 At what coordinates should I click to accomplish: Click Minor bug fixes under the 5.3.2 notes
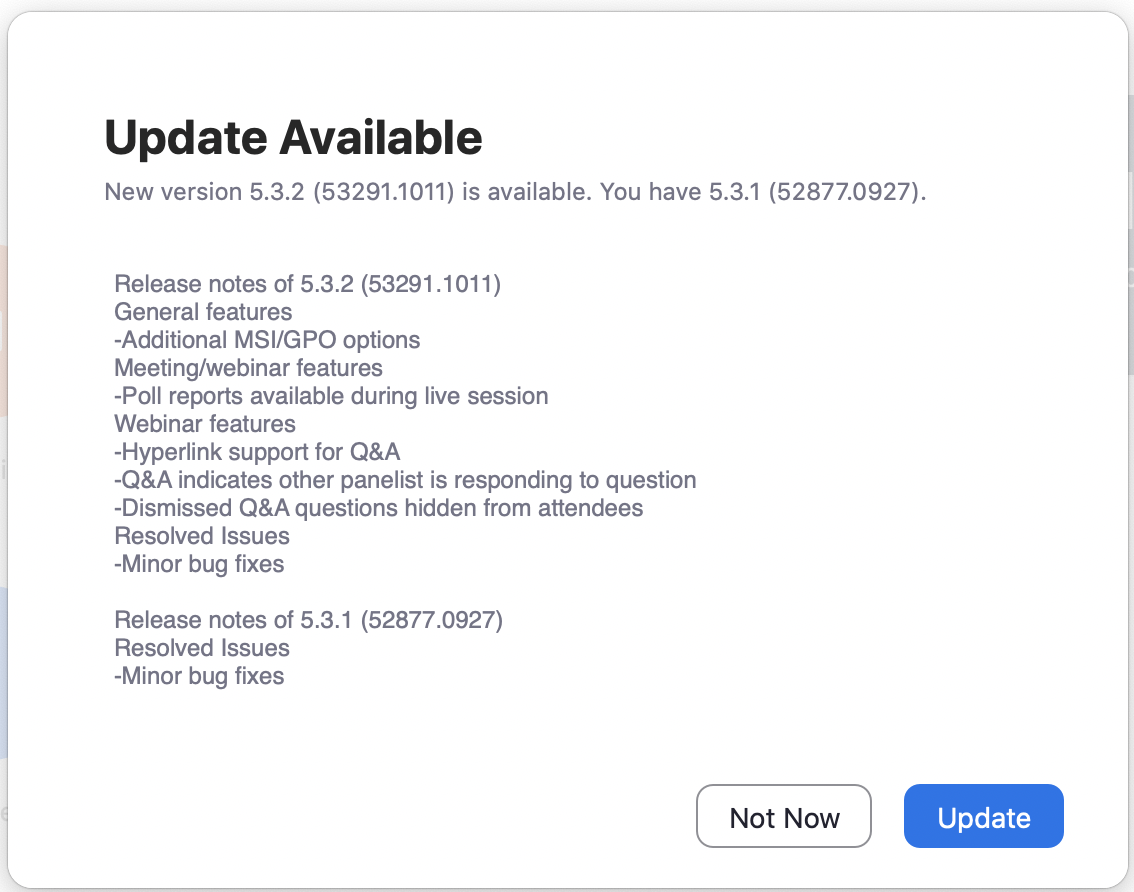point(199,564)
